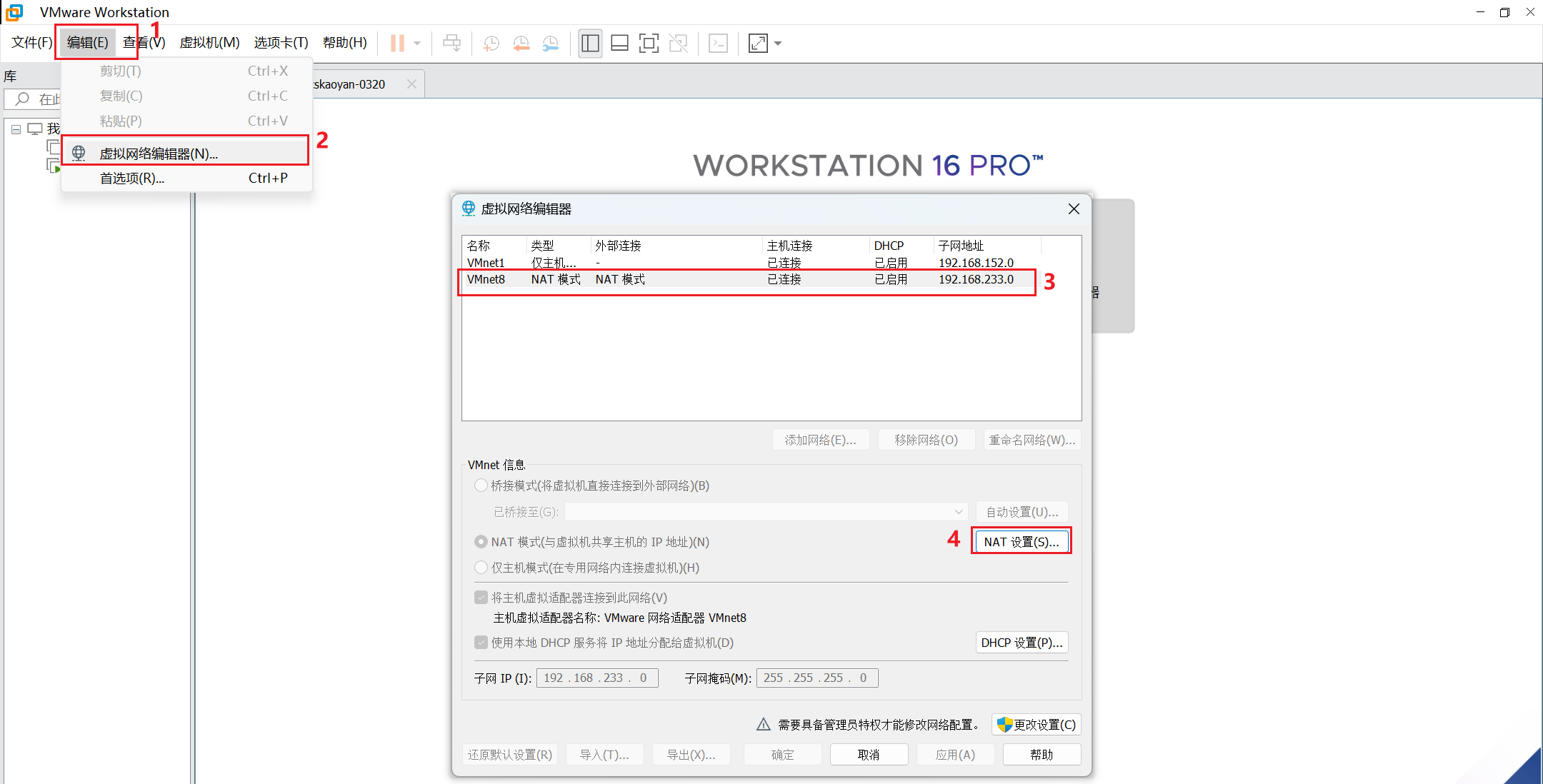Select the 桥接模式 radio button
Viewport: 1543px width, 784px height.
coord(481,486)
